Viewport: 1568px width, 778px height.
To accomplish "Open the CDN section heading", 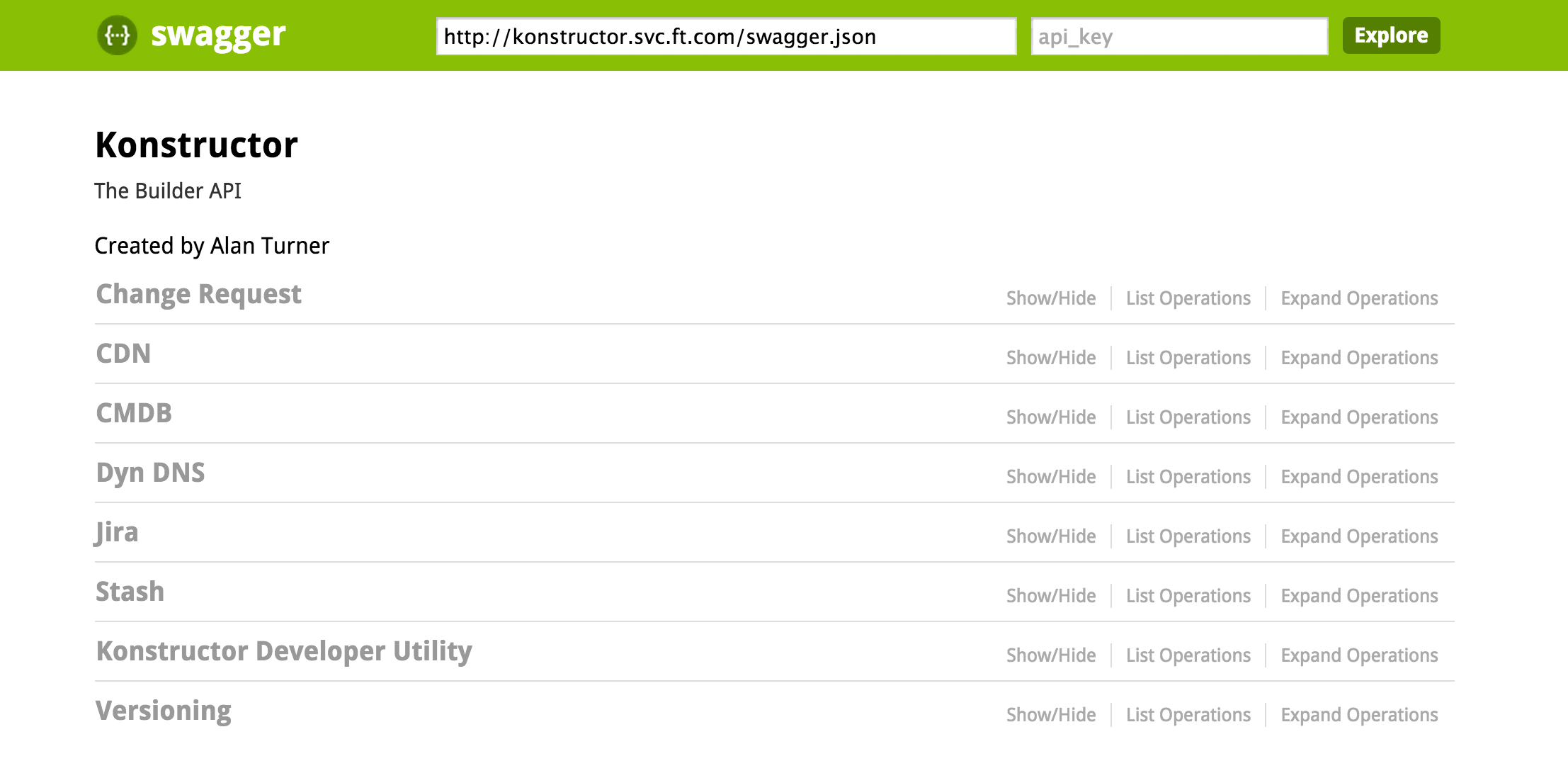I will pos(123,354).
